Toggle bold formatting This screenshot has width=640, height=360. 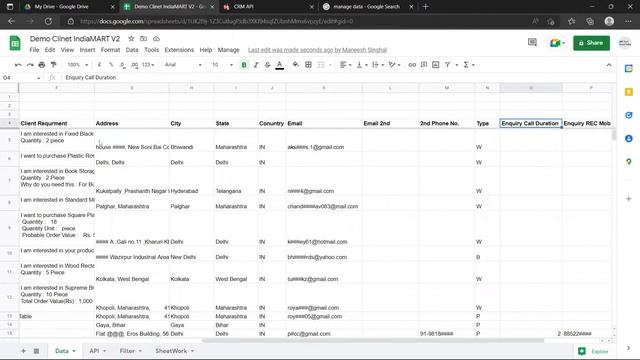[244, 65]
